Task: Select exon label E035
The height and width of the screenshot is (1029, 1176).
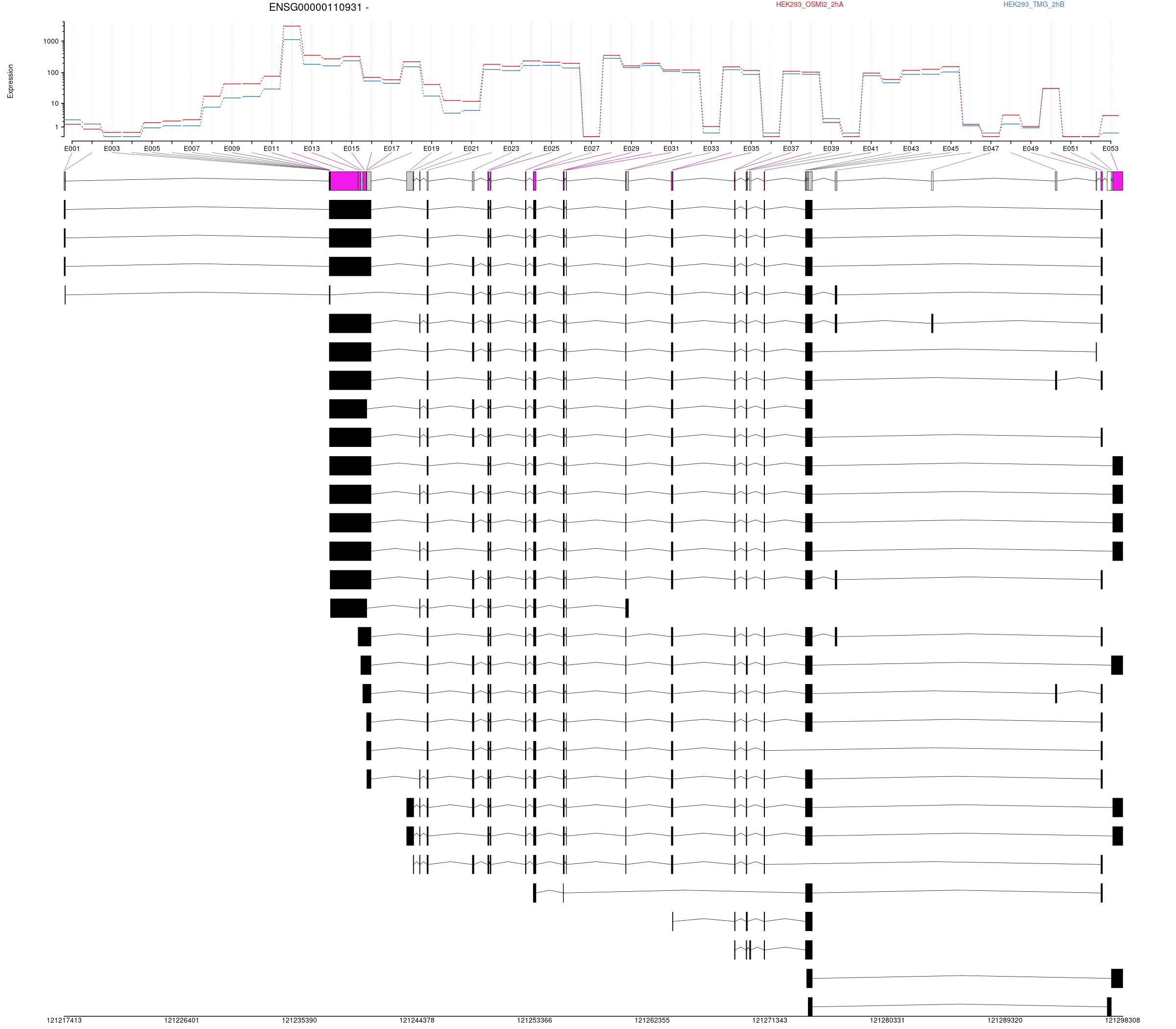Action: (x=751, y=149)
